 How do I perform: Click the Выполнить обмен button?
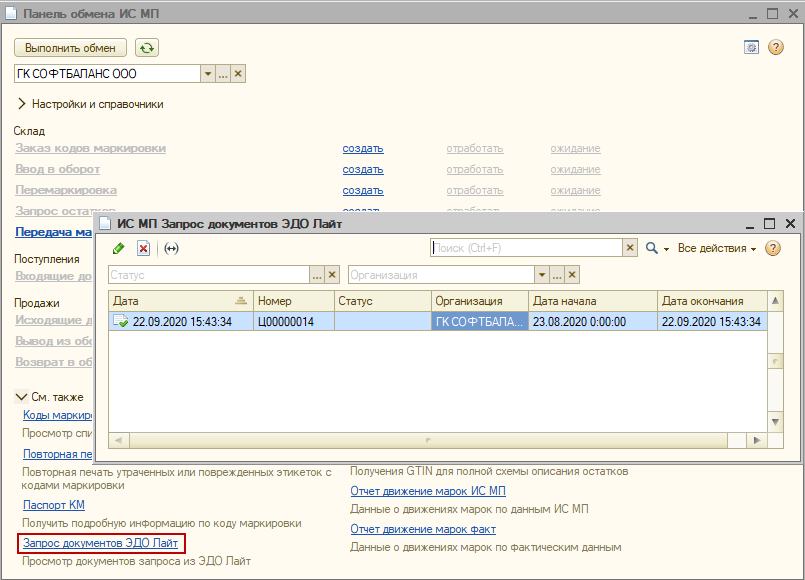click(70, 48)
